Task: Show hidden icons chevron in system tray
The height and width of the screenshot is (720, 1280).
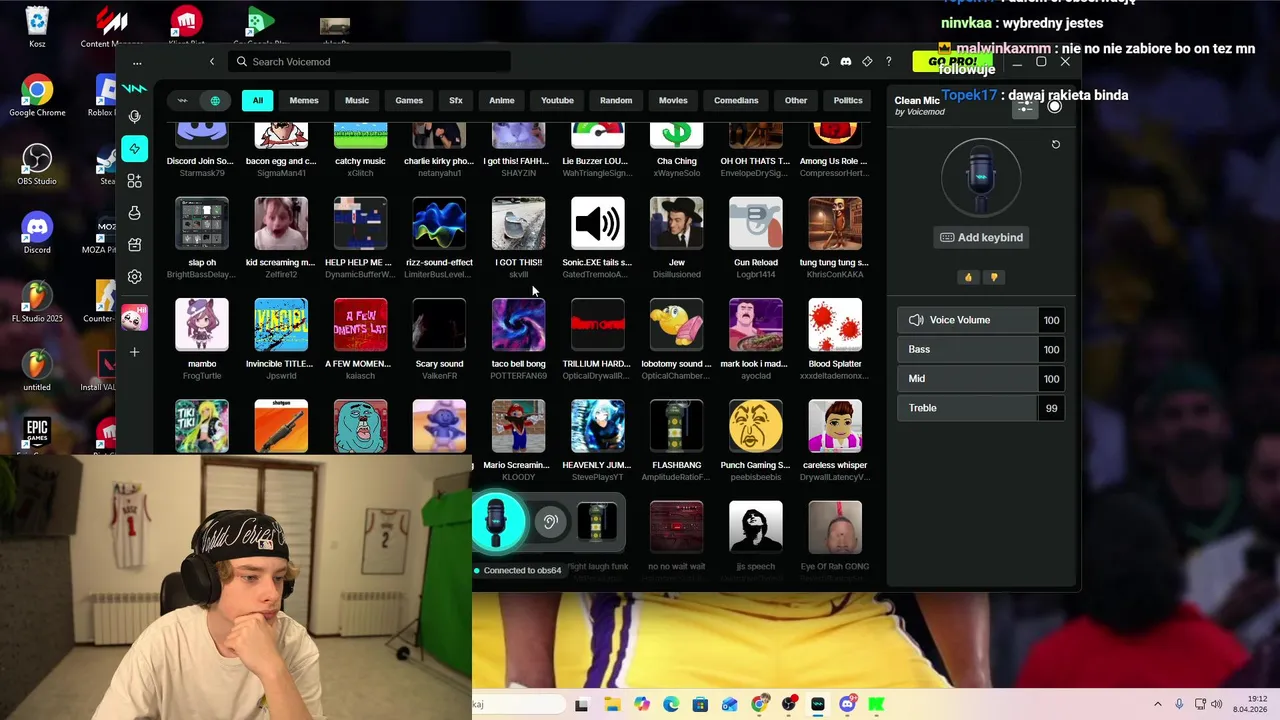Action: pos(1158,704)
